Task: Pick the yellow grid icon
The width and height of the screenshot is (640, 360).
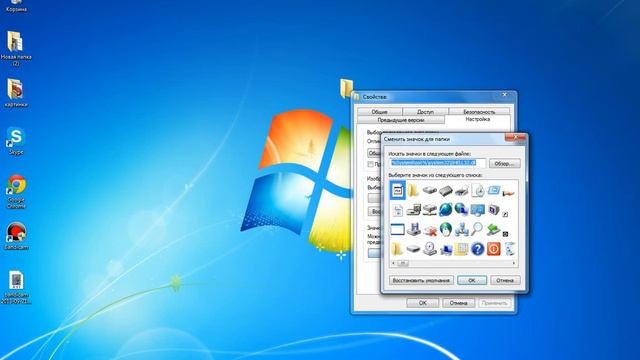Action: (462, 249)
